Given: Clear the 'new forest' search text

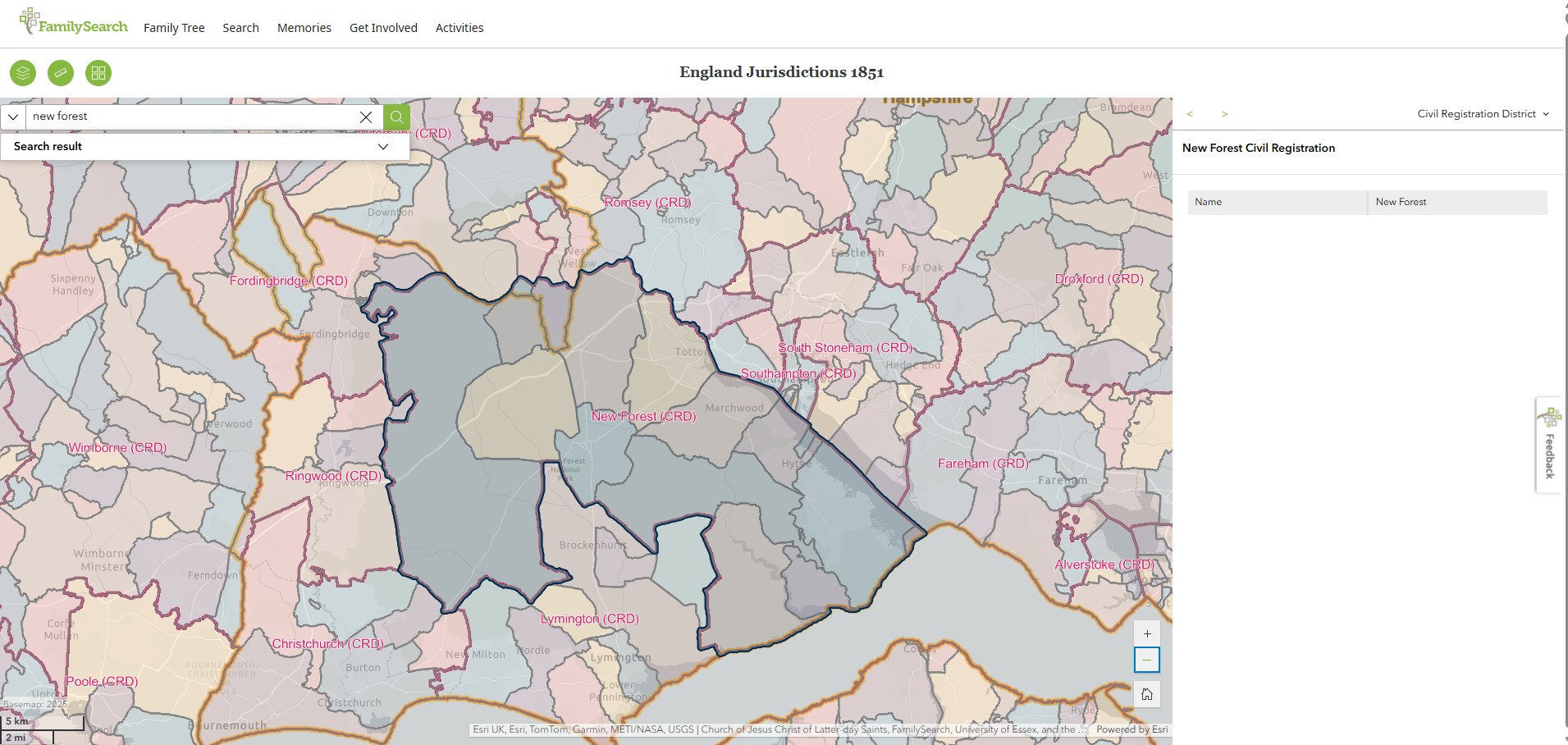Looking at the screenshot, I should pos(366,117).
